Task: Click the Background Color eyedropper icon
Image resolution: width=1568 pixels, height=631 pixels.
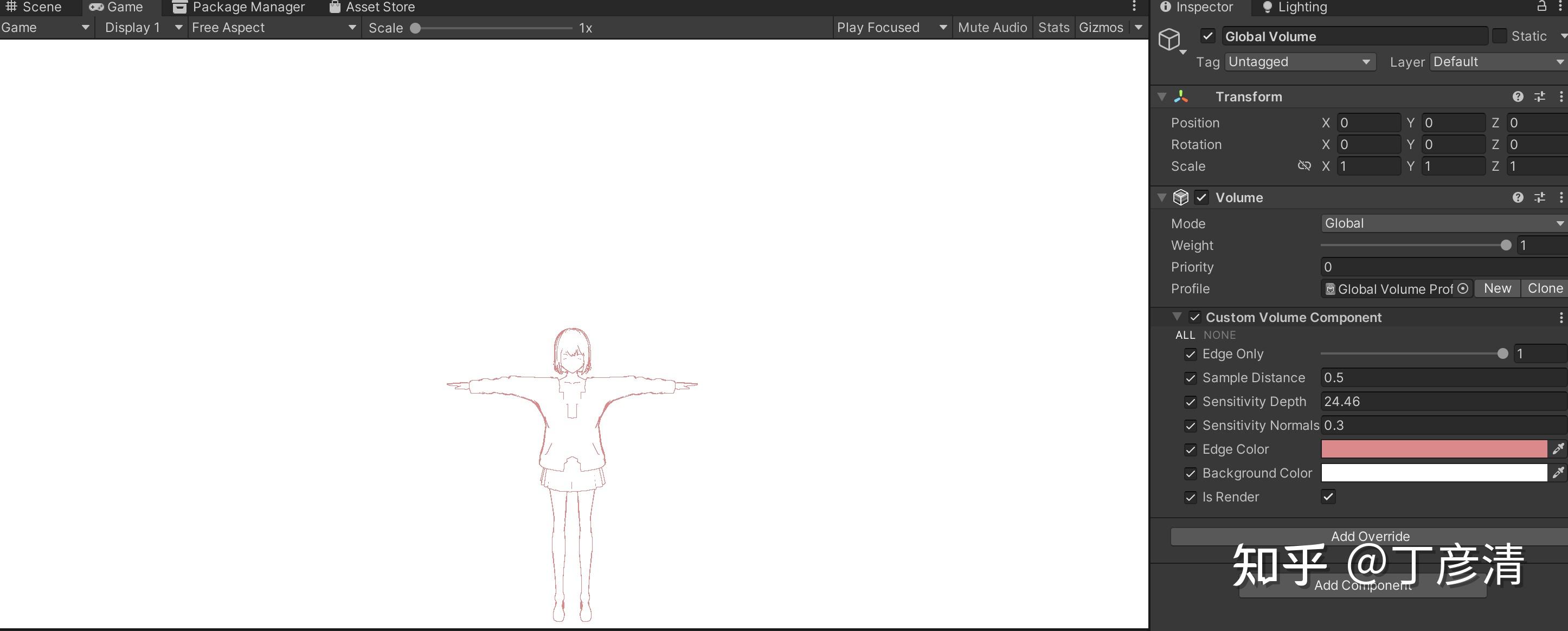Action: click(1558, 473)
